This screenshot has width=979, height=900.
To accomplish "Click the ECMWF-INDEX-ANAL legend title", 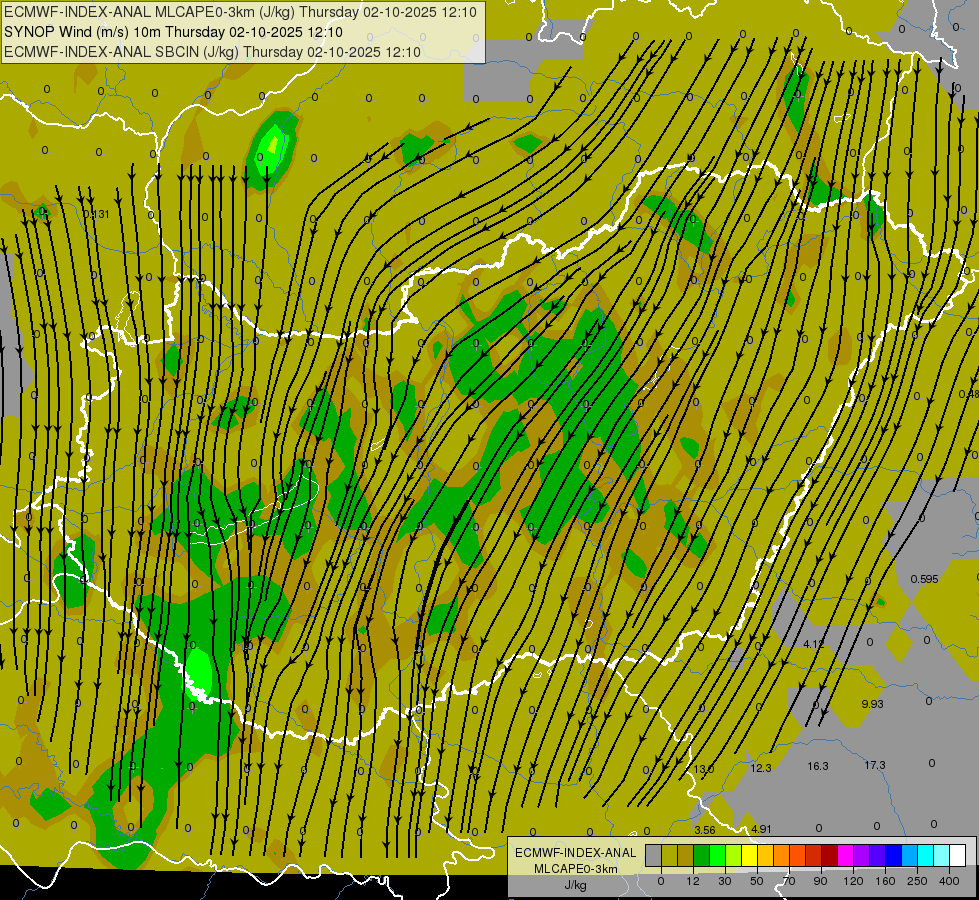I will click(x=576, y=853).
